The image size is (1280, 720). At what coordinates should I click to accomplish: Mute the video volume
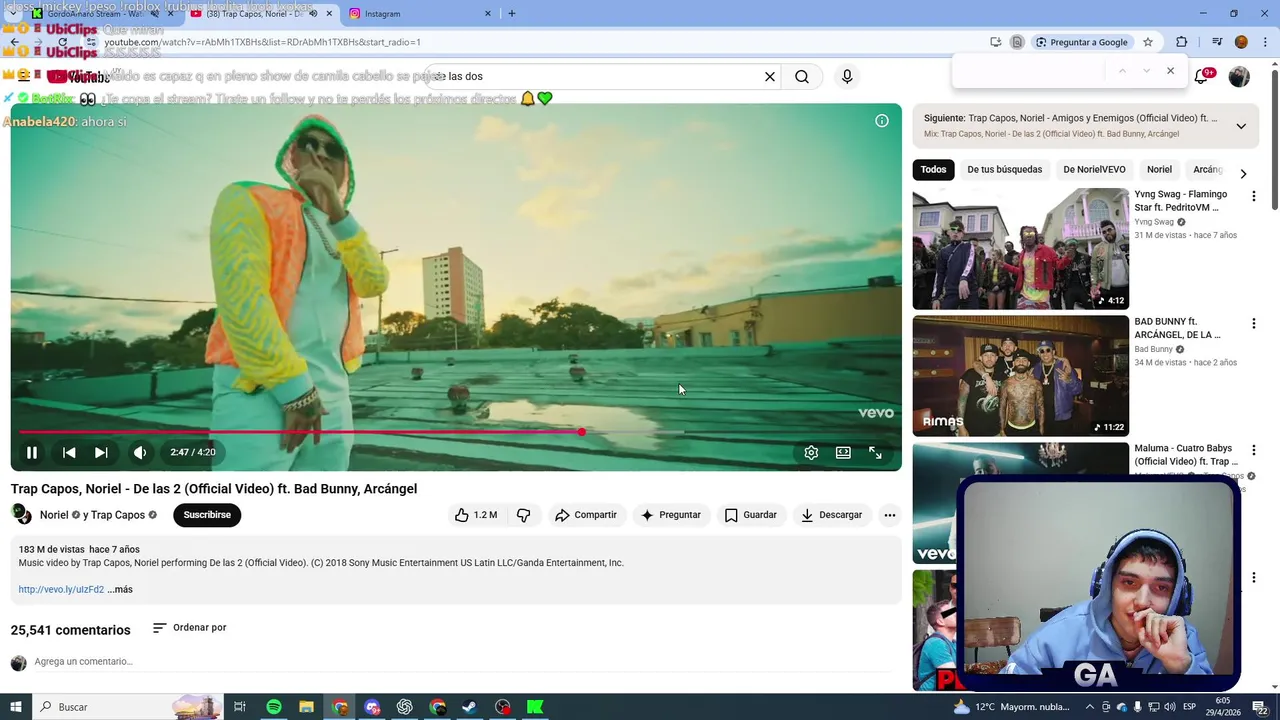pos(140,453)
